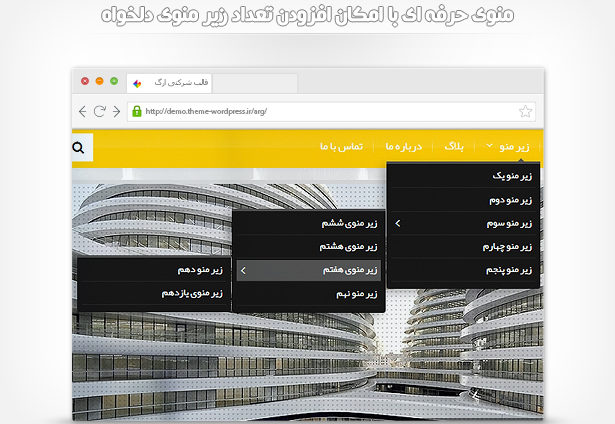The image size is (615, 424).
Task: Click the browser back arrow
Action: [81, 111]
